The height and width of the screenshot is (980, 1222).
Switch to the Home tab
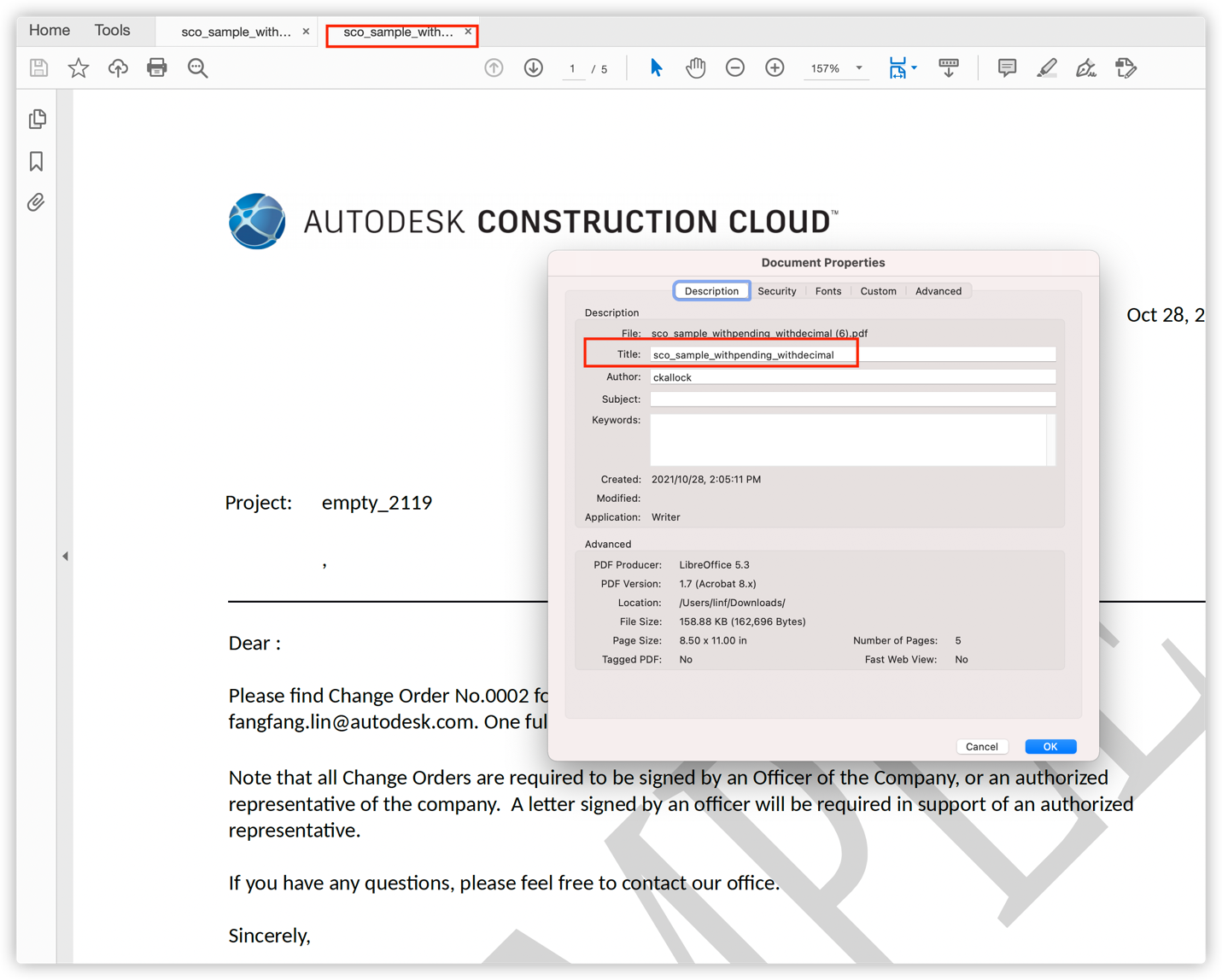pos(50,31)
